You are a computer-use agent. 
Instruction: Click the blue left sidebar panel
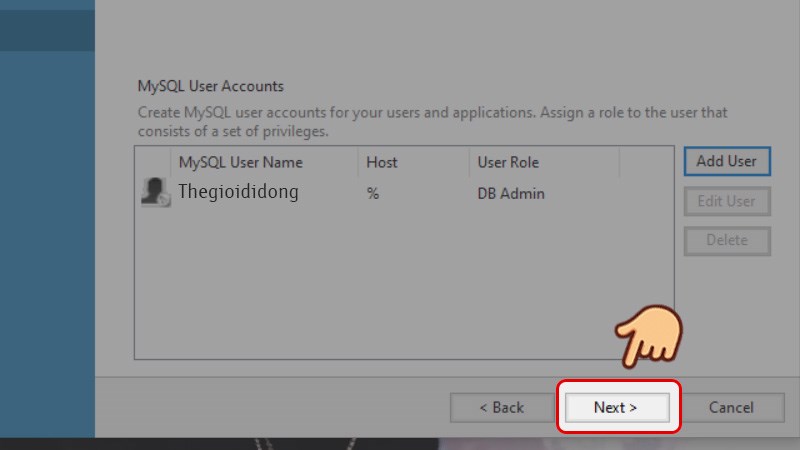(x=47, y=250)
